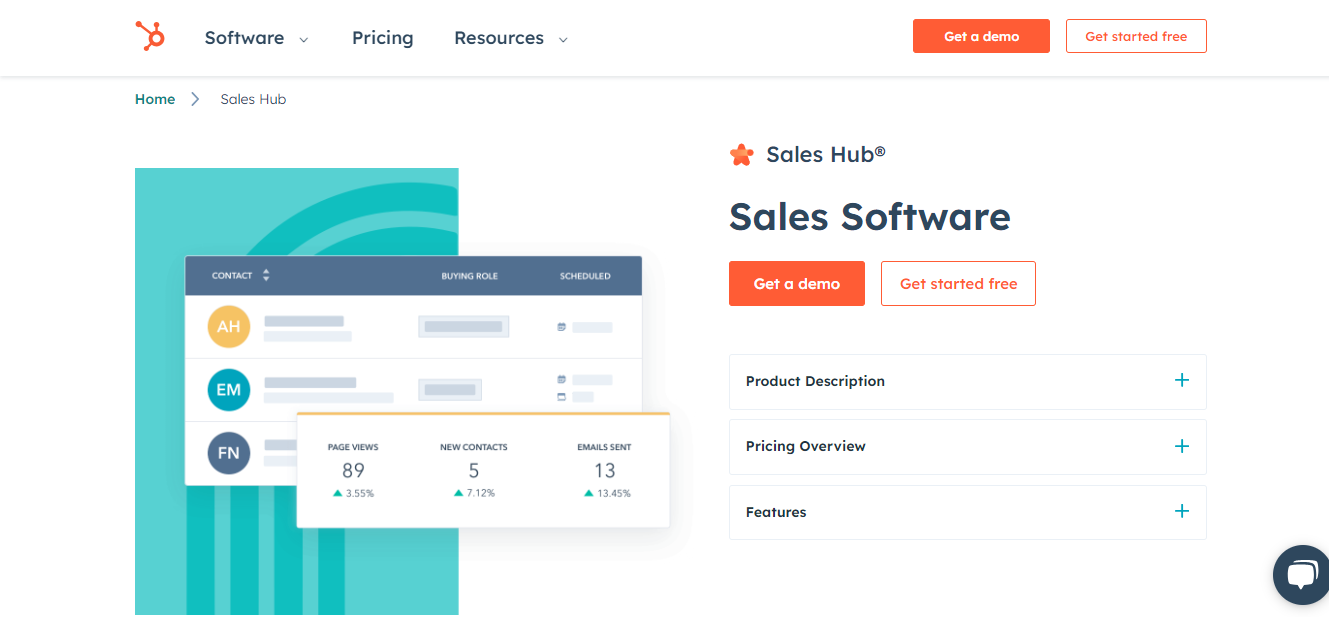This screenshot has width=1329, height=617.
Task: Click the orange Sales Hub star icon
Action: click(741, 154)
